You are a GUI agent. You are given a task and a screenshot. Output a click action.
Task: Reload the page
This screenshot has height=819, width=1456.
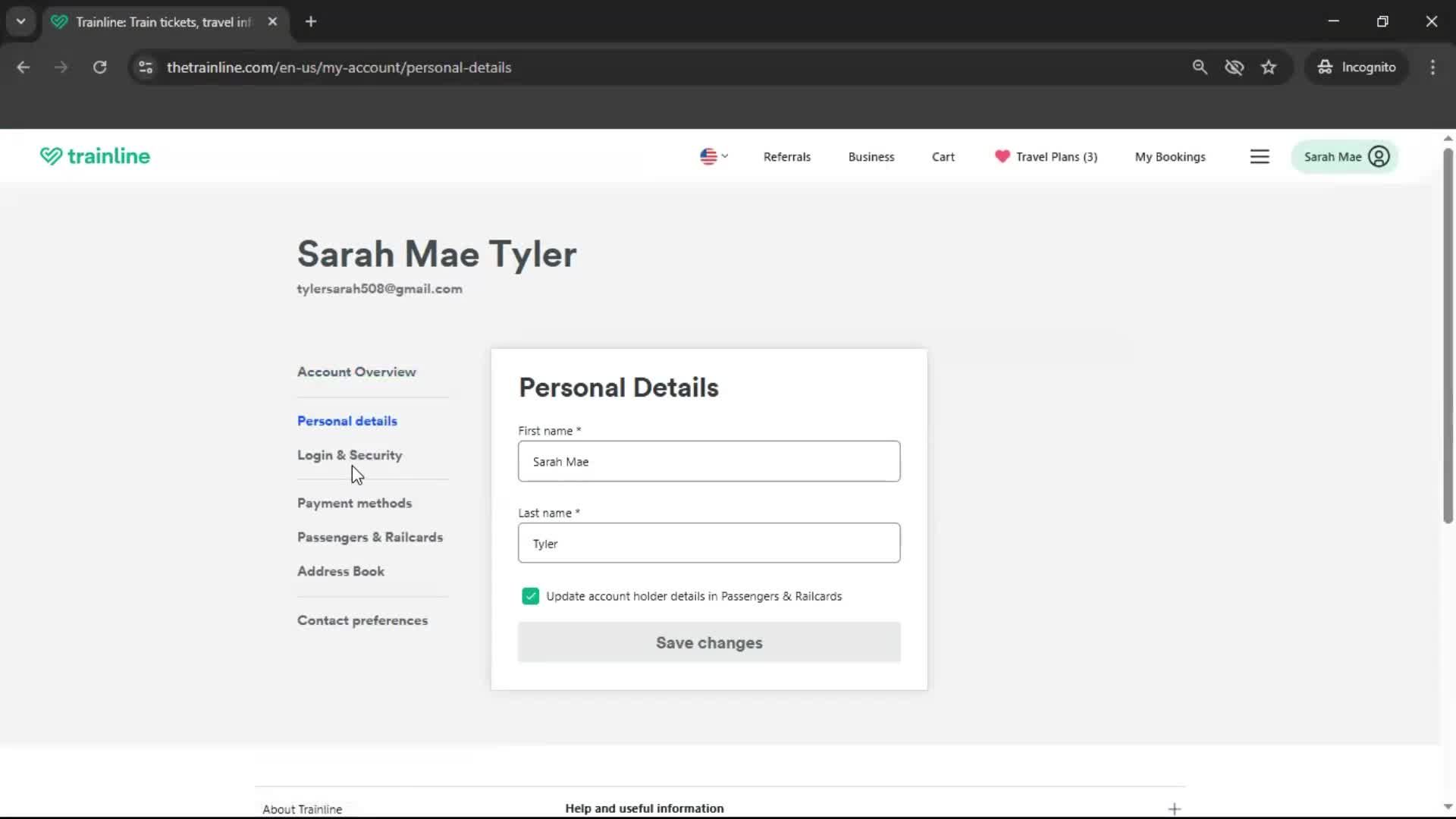[99, 67]
